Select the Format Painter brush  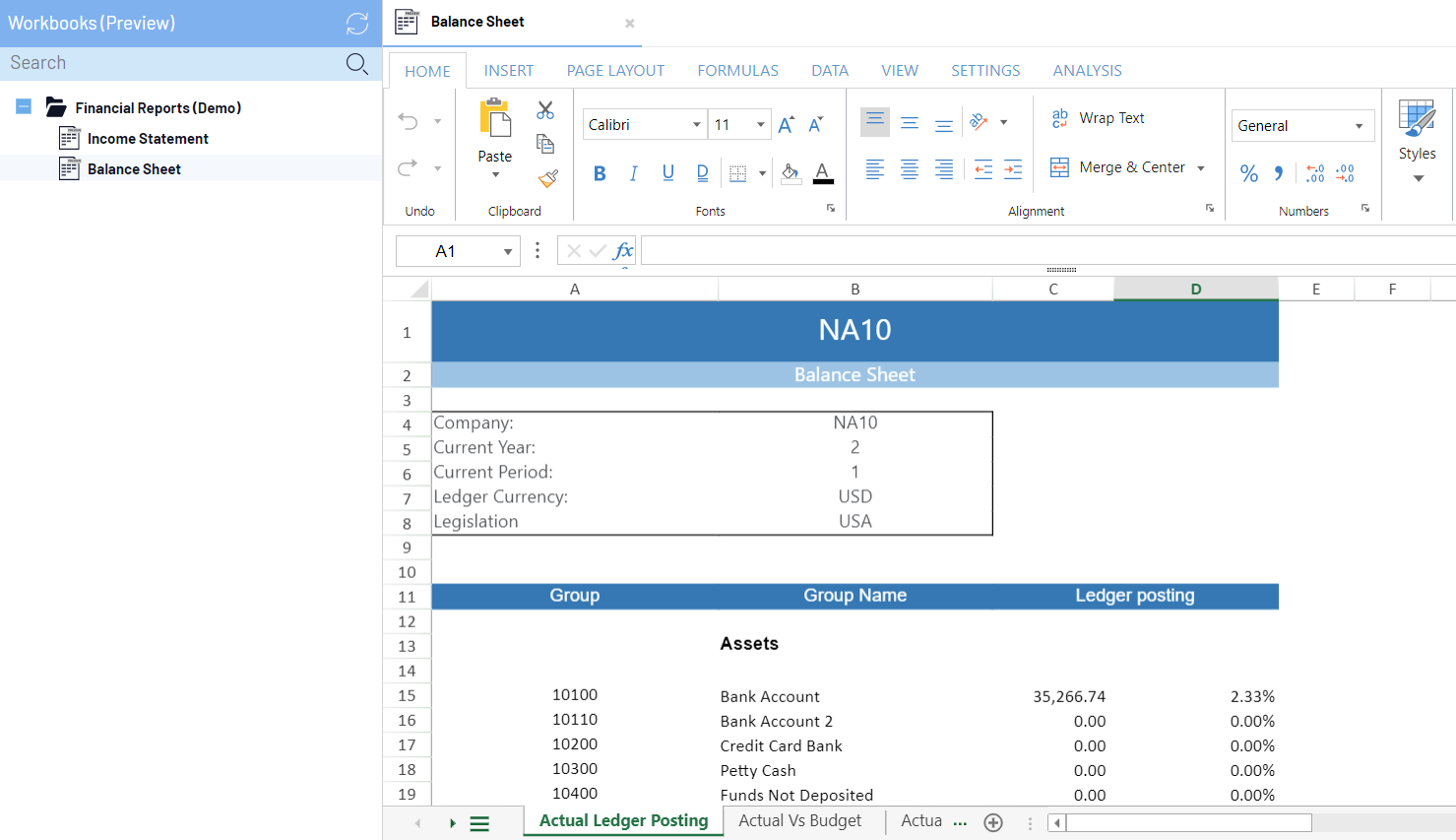coord(547,178)
